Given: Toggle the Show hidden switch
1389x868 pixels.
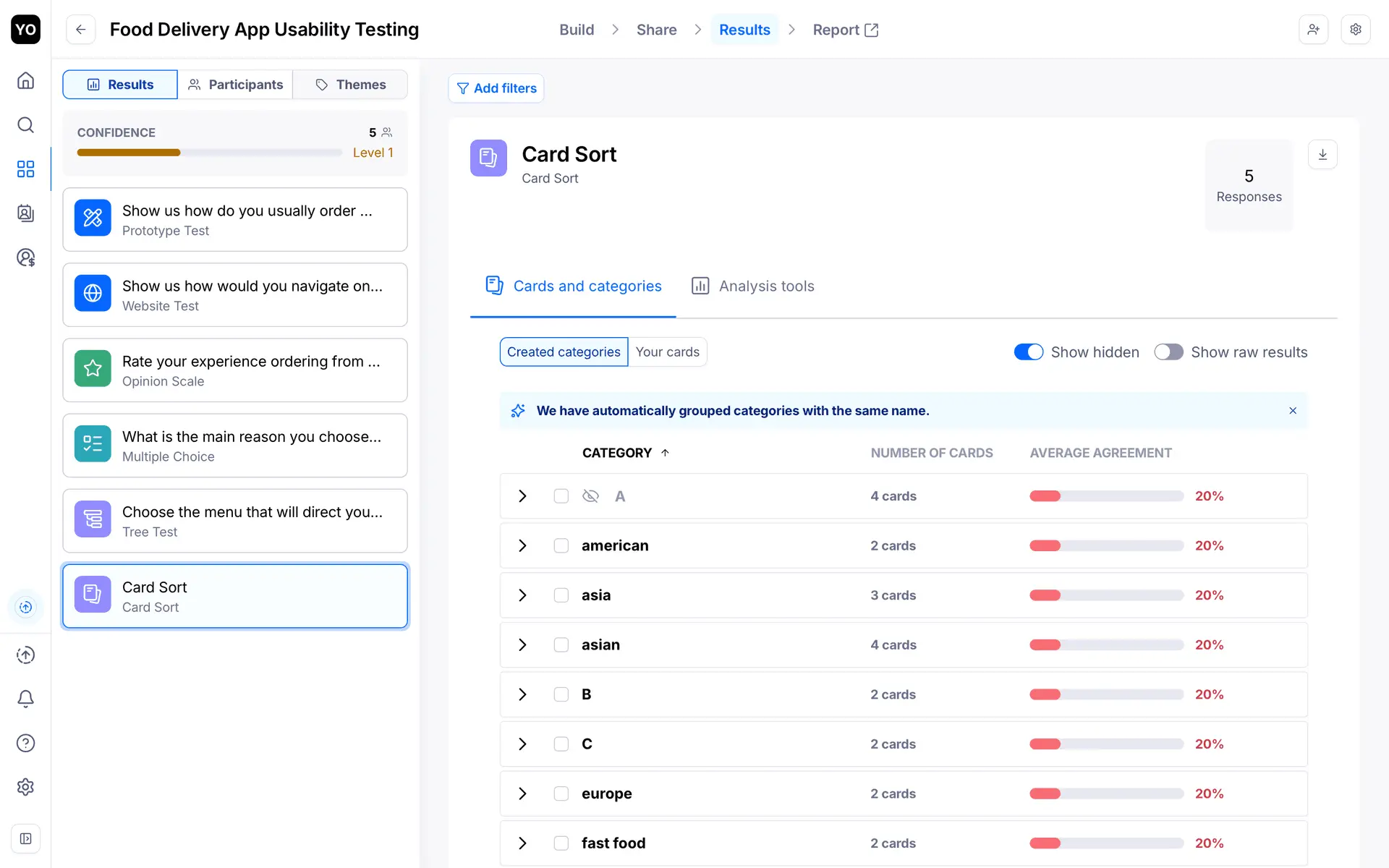Looking at the screenshot, I should tap(1028, 352).
